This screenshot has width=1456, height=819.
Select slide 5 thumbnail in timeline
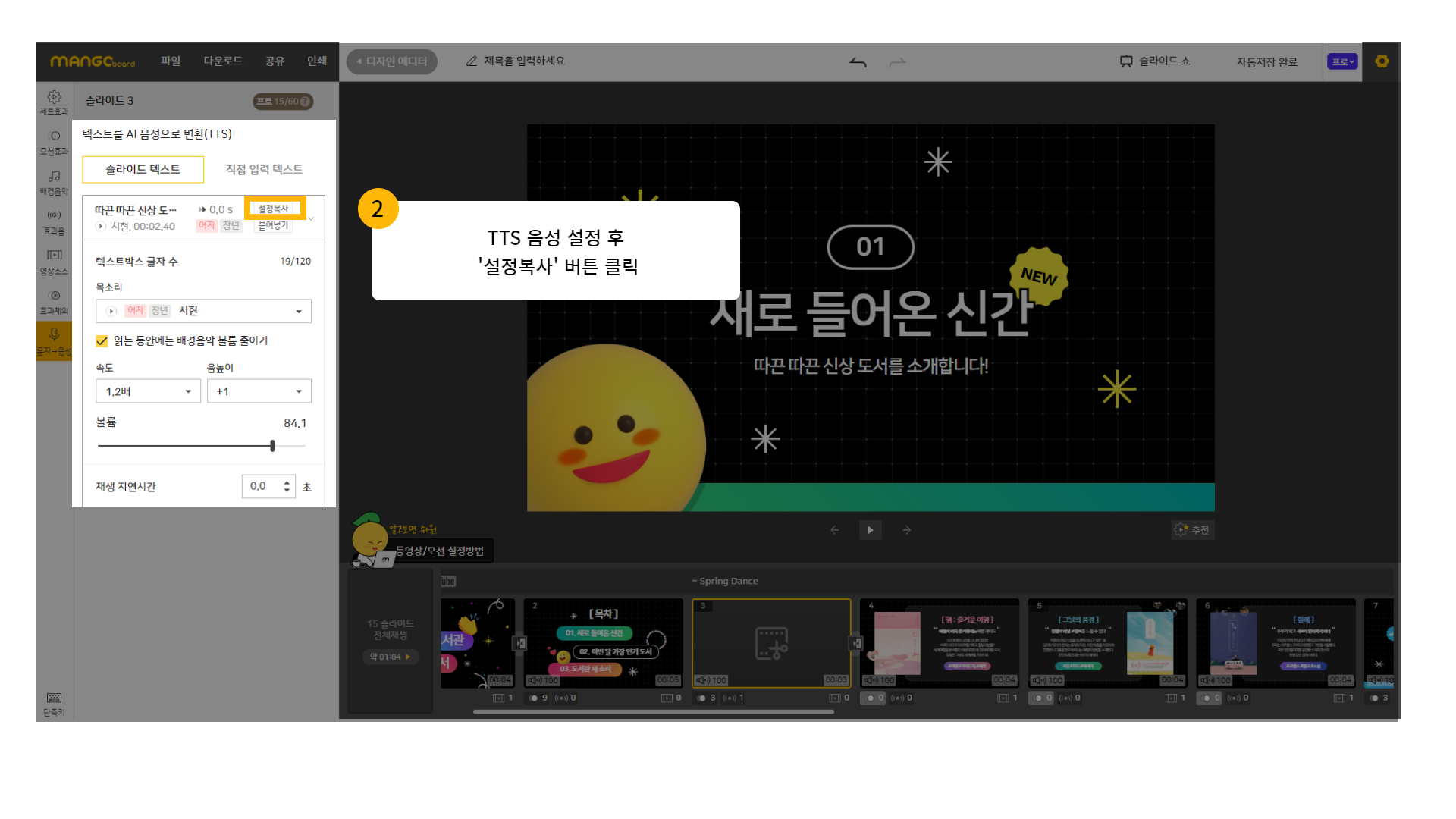1108,643
